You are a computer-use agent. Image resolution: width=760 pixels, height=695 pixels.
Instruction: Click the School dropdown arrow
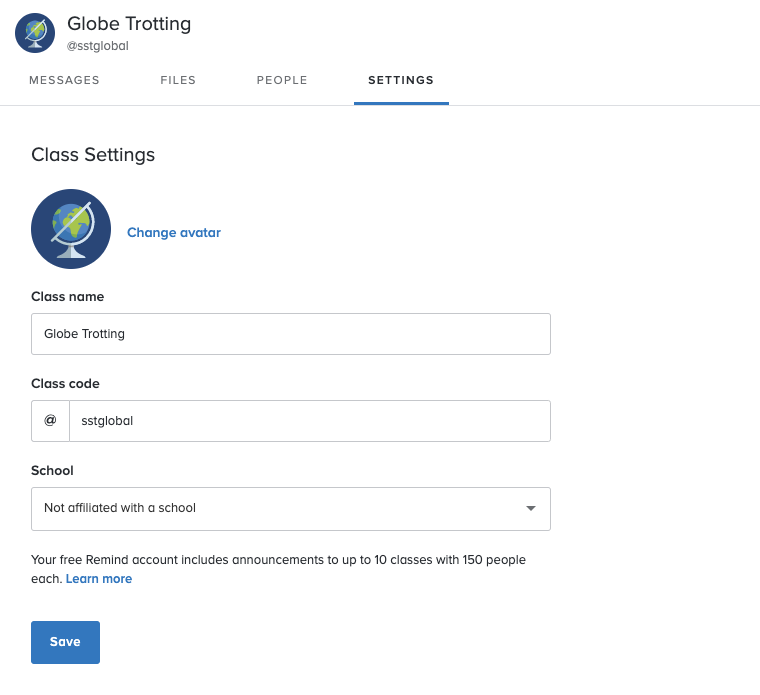(x=531, y=508)
